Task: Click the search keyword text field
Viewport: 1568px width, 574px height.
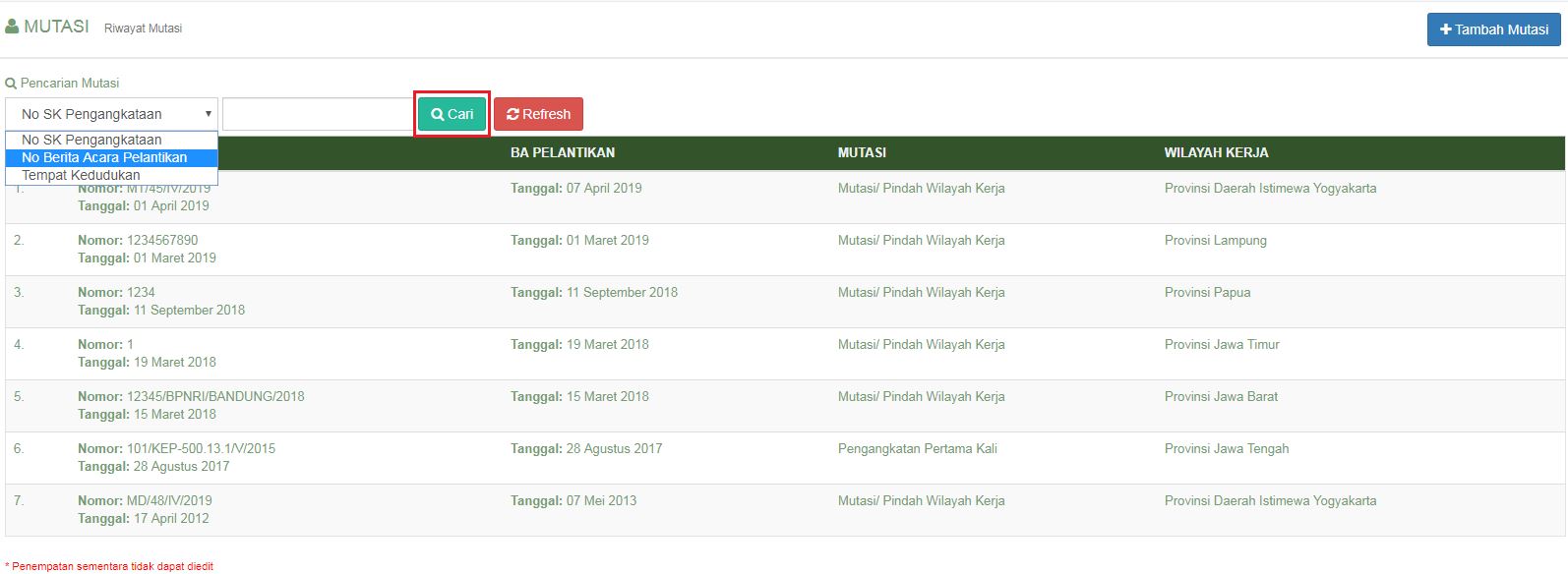Action: [x=317, y=114]
